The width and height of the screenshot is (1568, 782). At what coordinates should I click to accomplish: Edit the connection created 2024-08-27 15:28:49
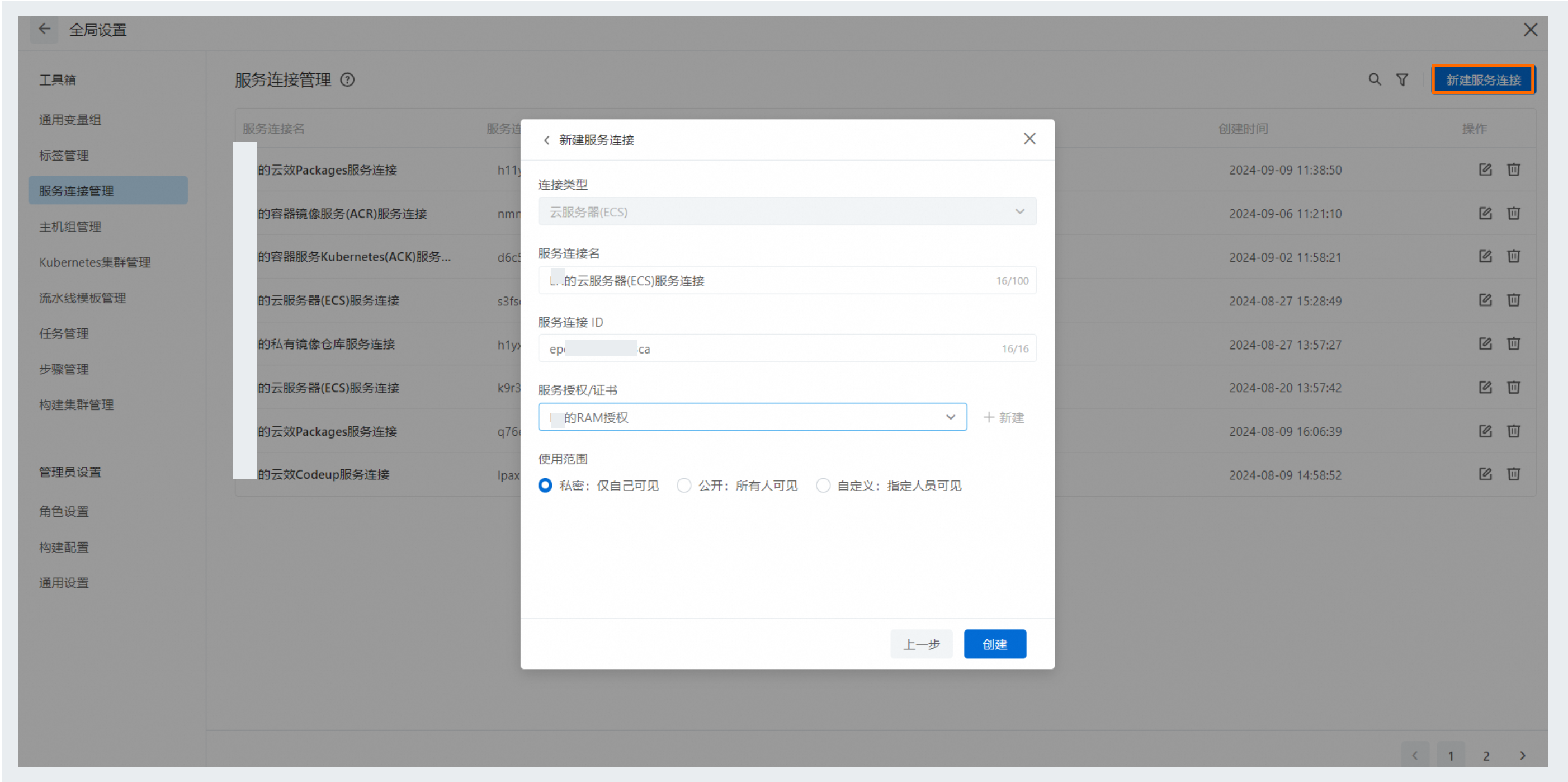tap(1485, 300)
